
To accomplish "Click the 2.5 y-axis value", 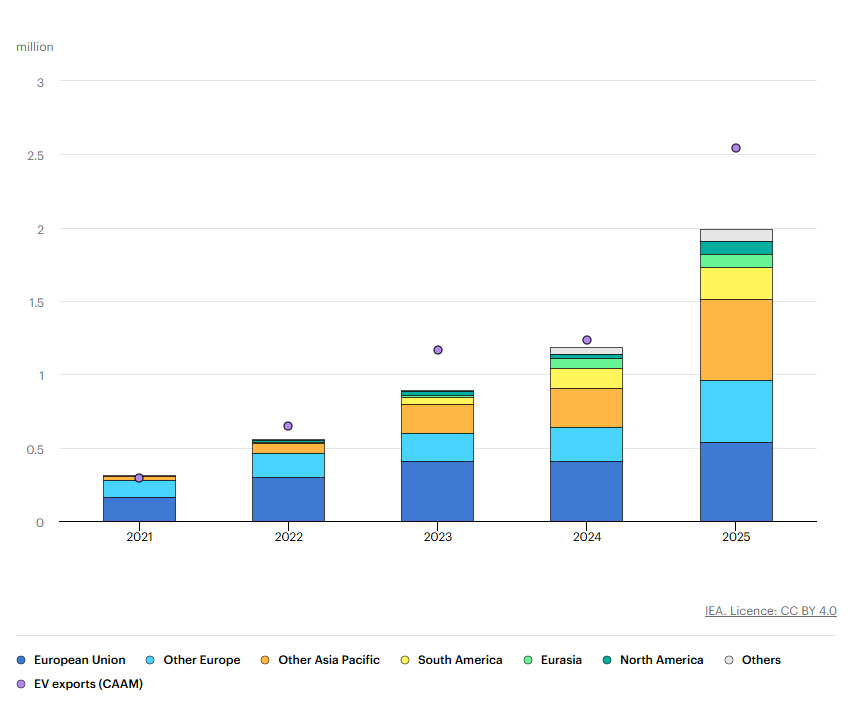I will point(36,156).
